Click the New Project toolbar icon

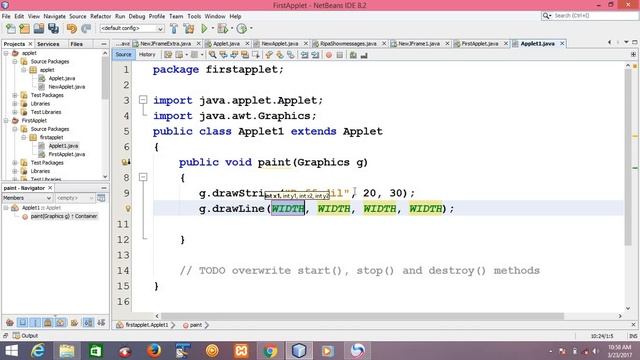(24, 29)
